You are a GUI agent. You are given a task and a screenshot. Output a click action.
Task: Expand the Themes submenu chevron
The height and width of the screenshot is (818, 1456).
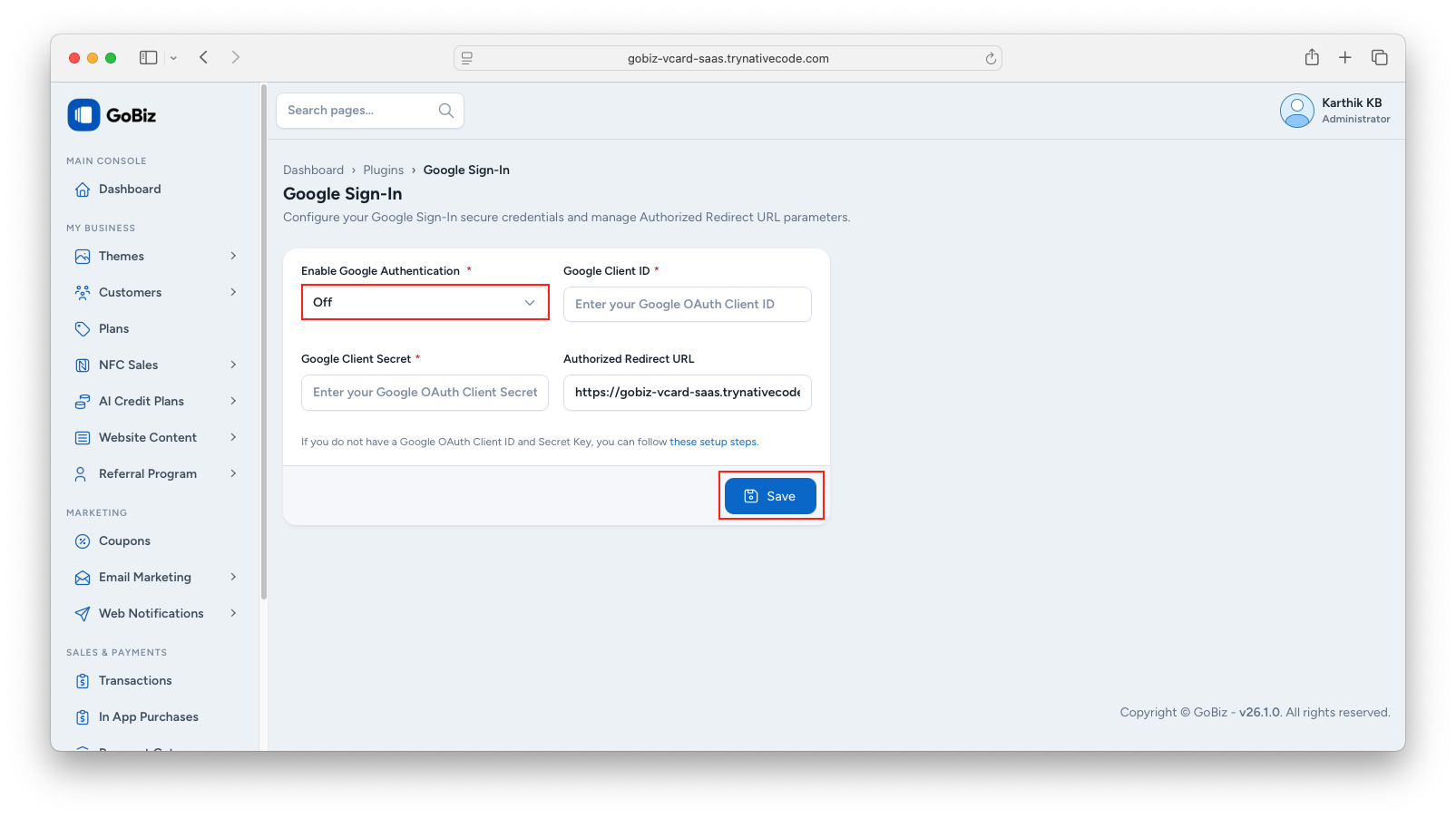(x=233, y=256)
